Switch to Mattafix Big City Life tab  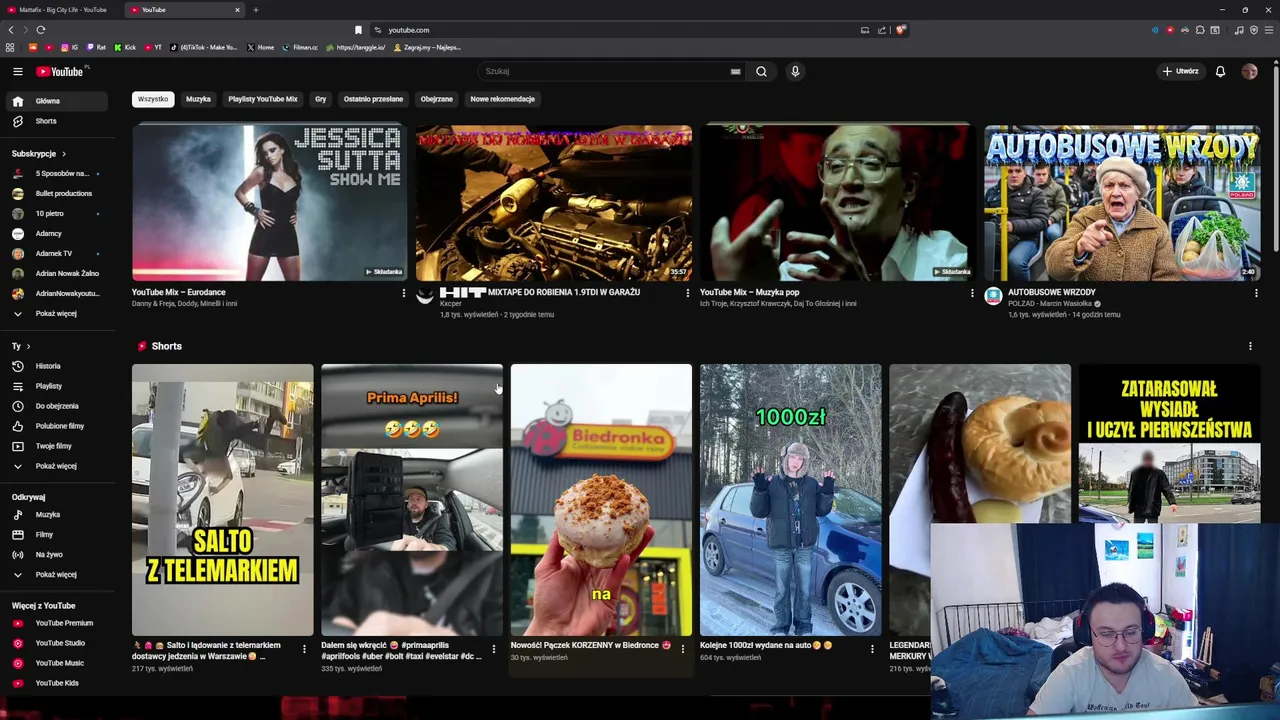60,10
